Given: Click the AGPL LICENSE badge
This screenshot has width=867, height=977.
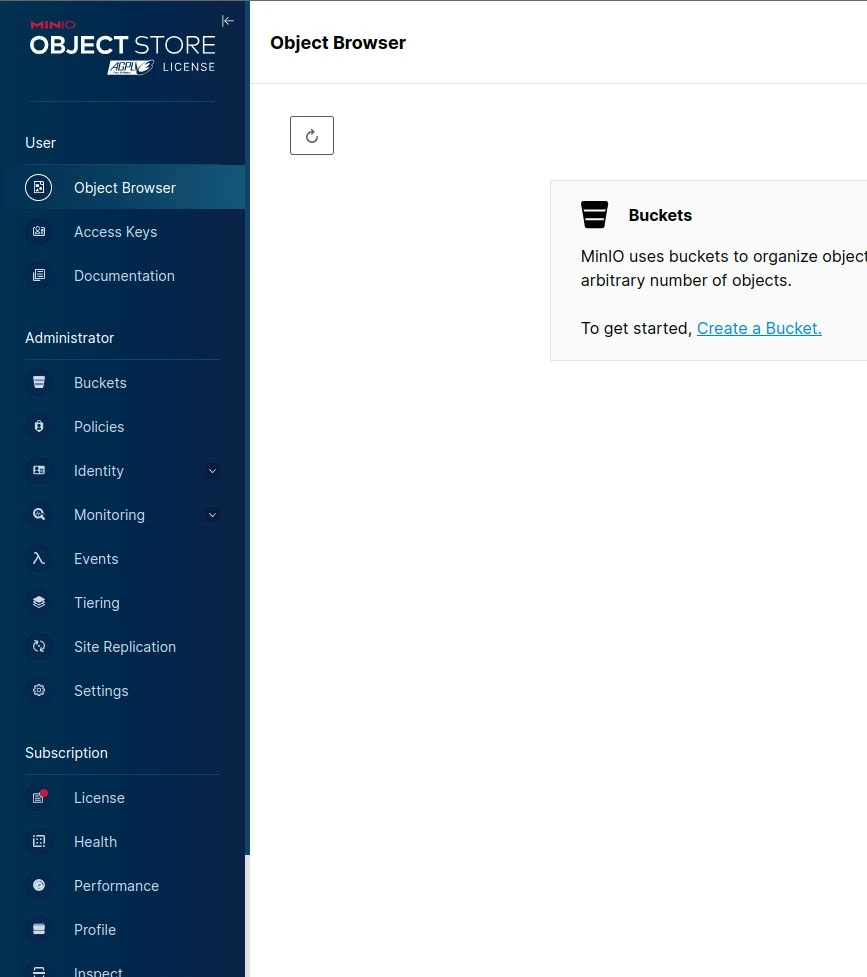Looking at the screenshot, I should coord(161,67).
